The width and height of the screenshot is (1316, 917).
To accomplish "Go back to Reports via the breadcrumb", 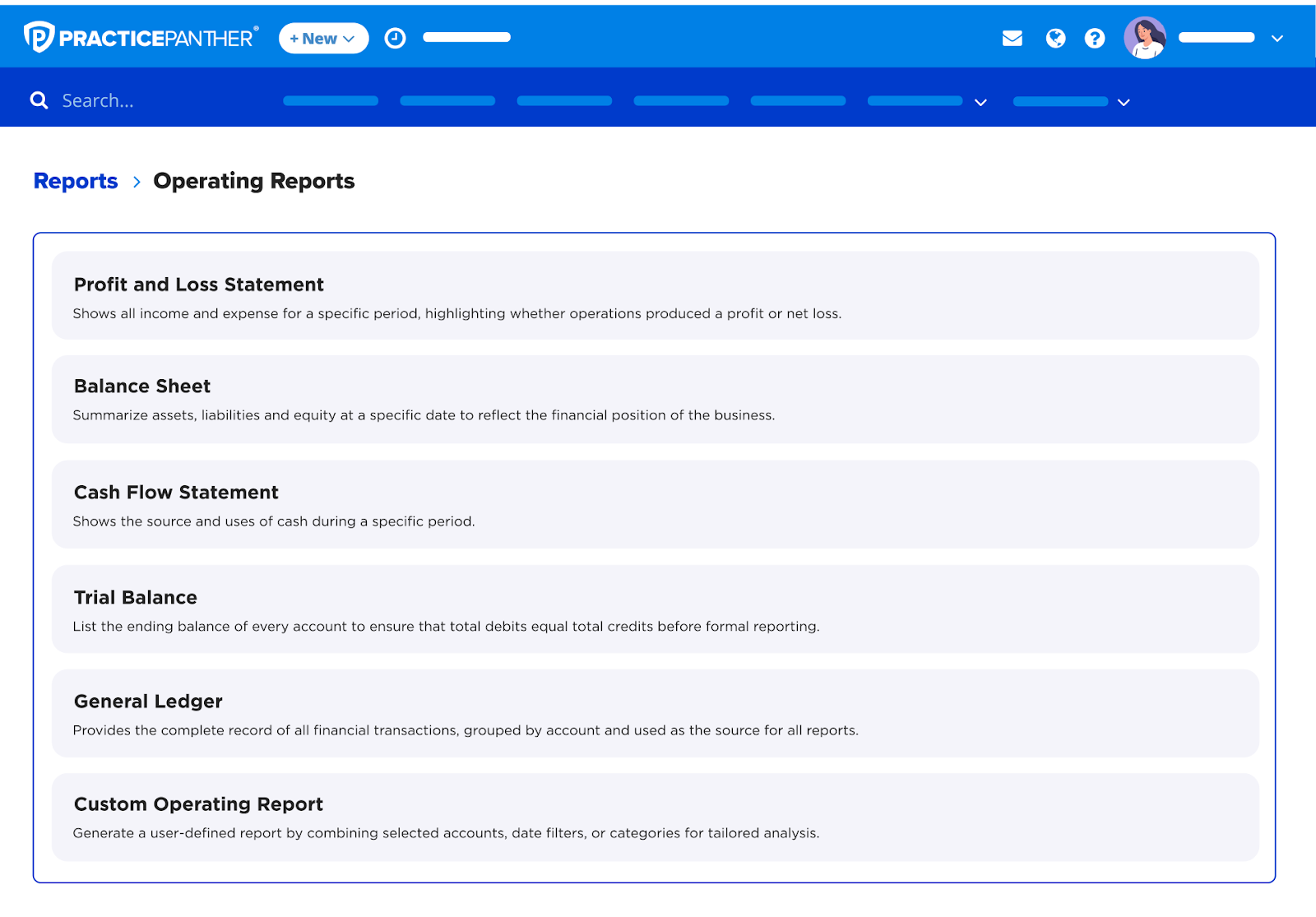I will 76,181.
